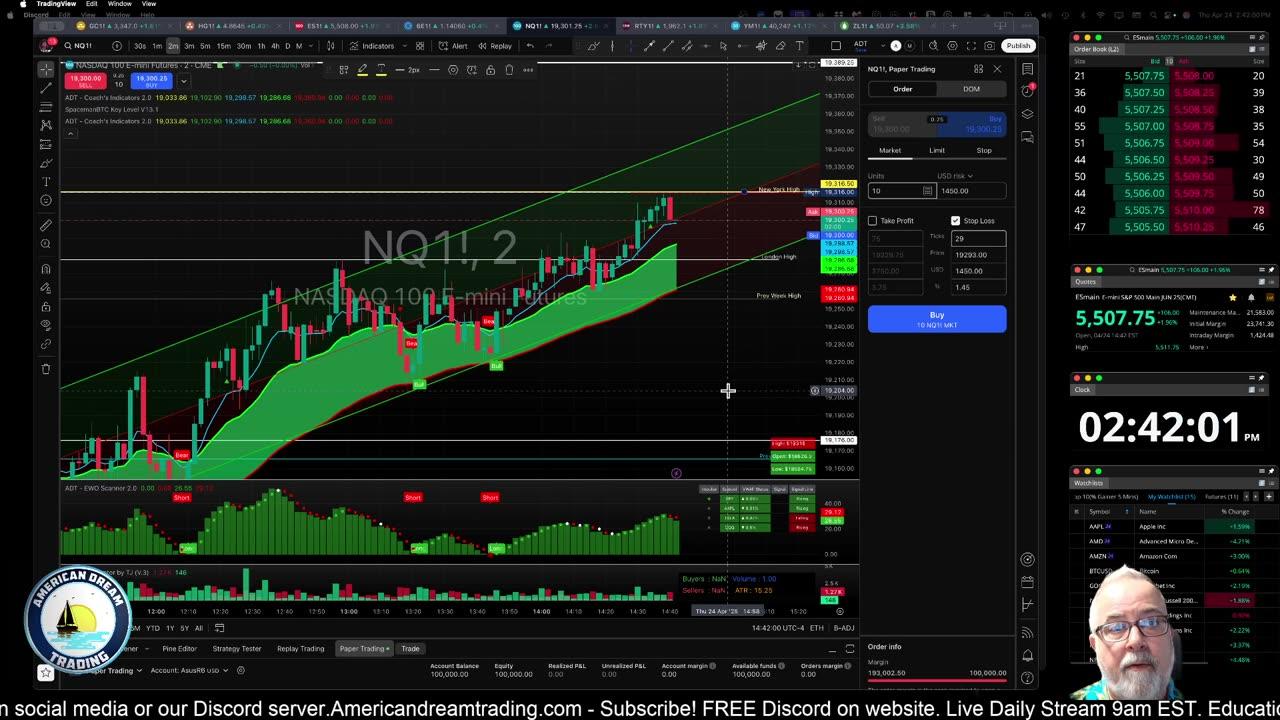Select the Limit order type
This screenshot has width=1280, height=720.
[x=937, y=150]
